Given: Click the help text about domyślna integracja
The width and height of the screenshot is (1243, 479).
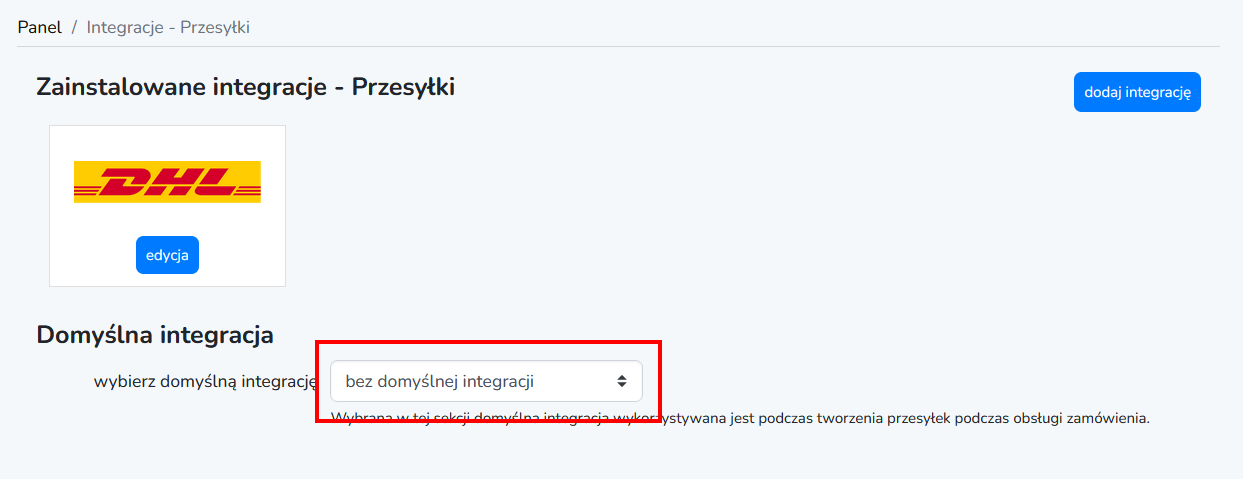Looking at the screenshot, I should pos(740,418).
